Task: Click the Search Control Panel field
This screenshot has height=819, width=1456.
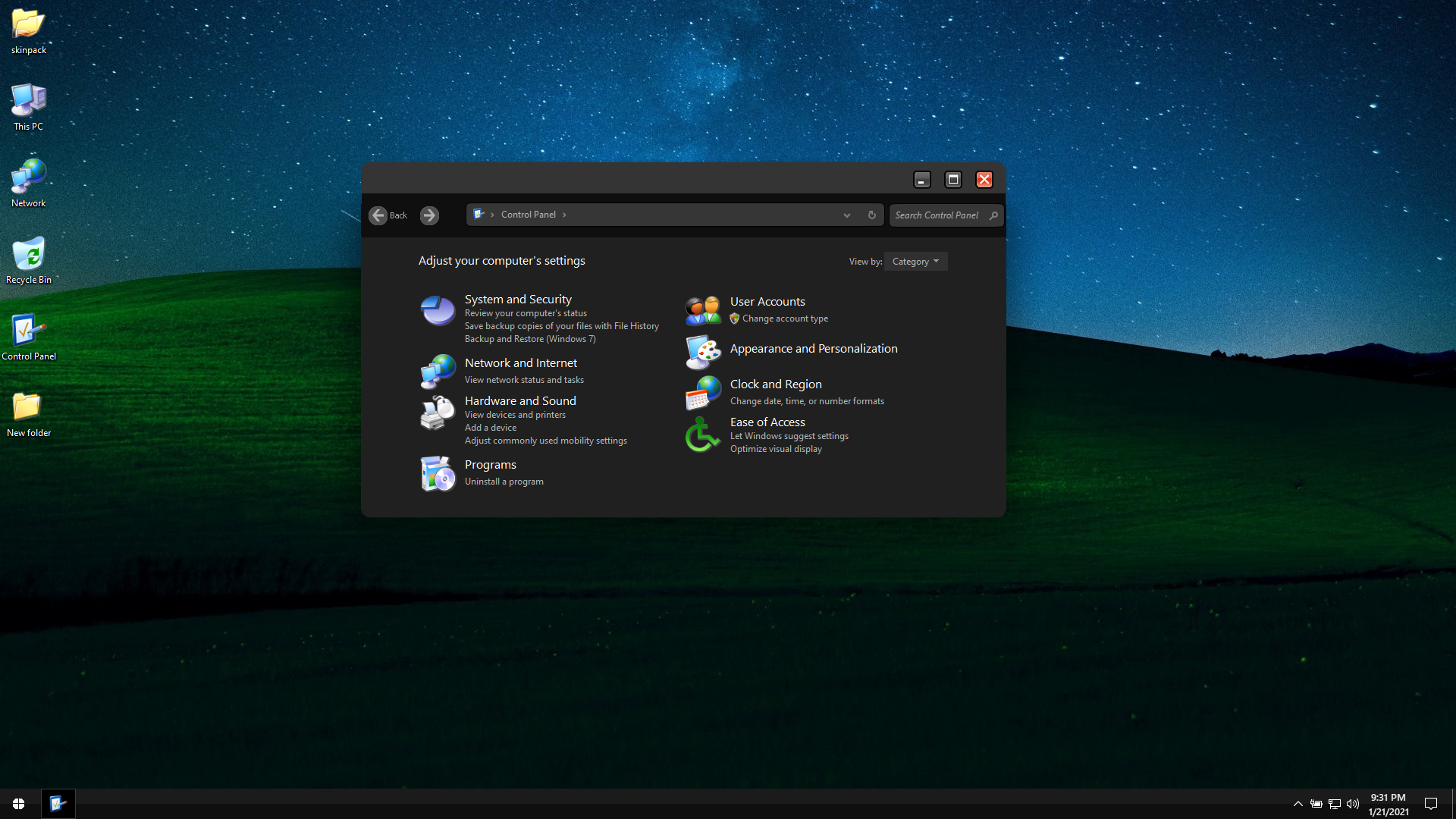Action: [x=937, y=215]
